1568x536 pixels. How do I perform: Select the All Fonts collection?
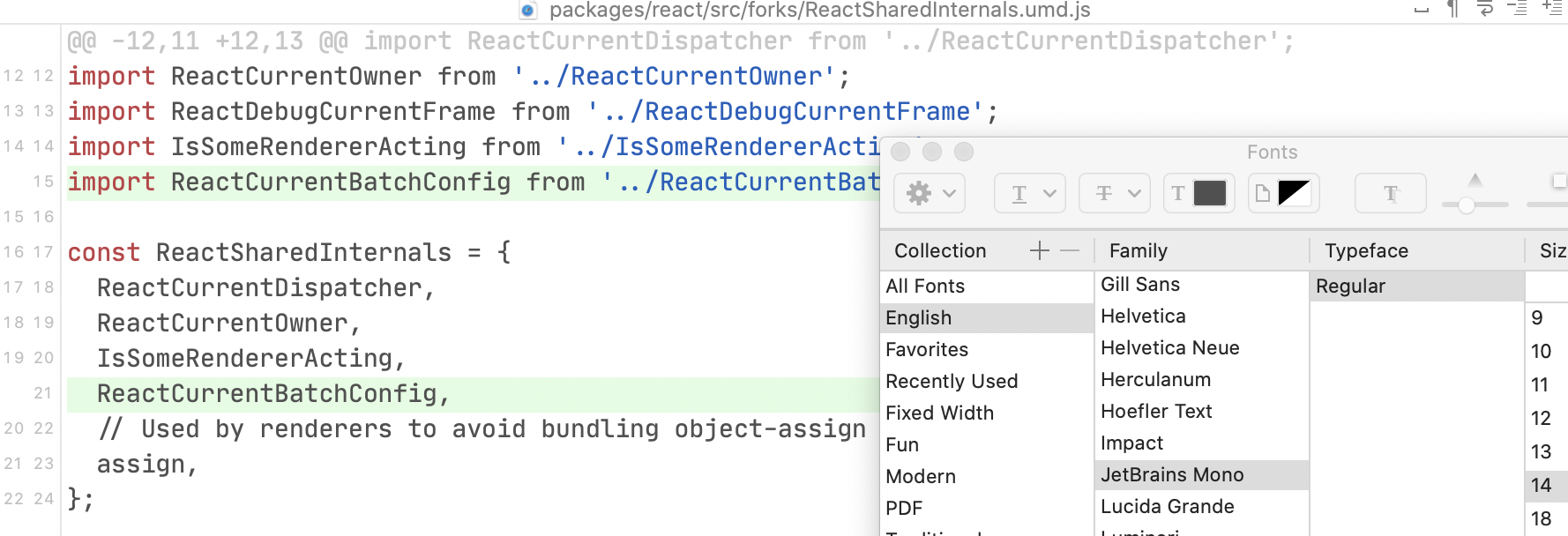click(987, 286)
